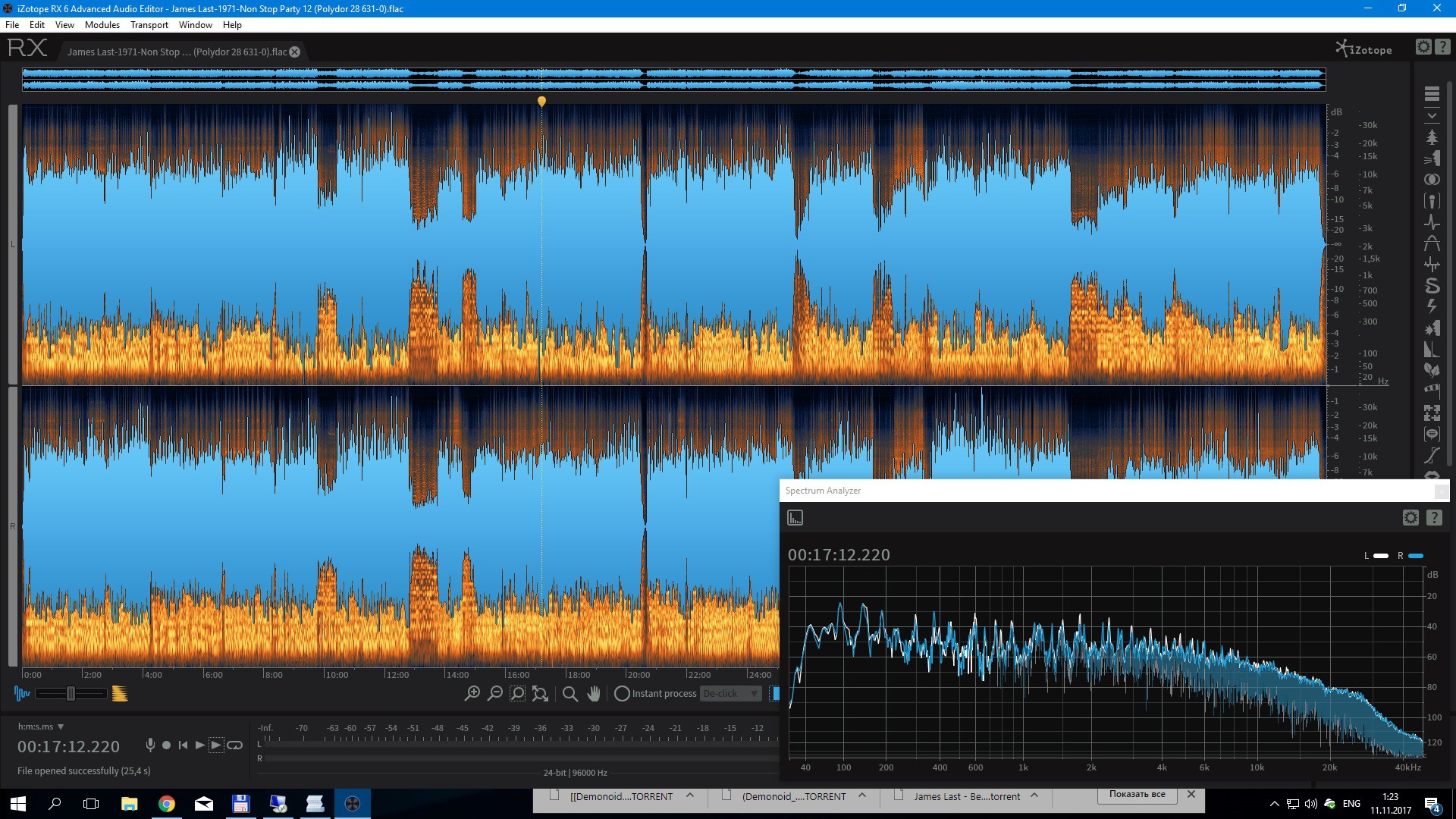Open the De-hum lightning module icon

click(x=1432, y=306)
